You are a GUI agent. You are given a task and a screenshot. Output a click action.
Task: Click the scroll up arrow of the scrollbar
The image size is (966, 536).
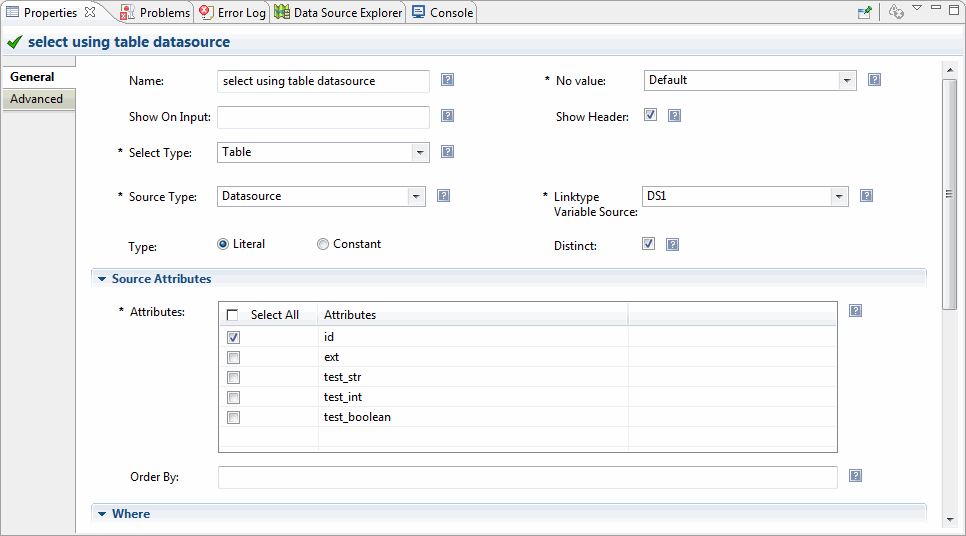click(950, 70)
